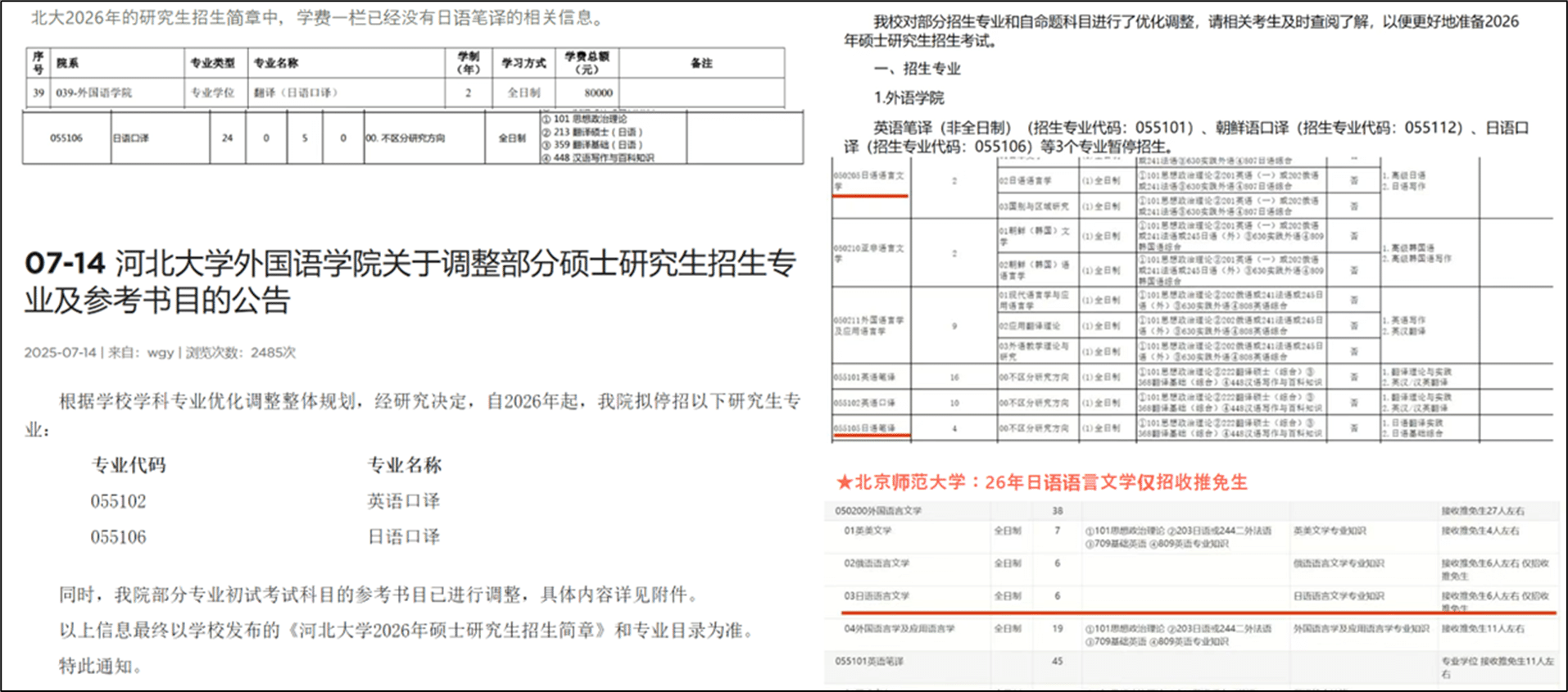This screenshot has width=1568, height=692.
Task: Click '接收推免生4人左右' in the 01英美文学 row
Action: pyautogui.click(x=1480, y=531)
